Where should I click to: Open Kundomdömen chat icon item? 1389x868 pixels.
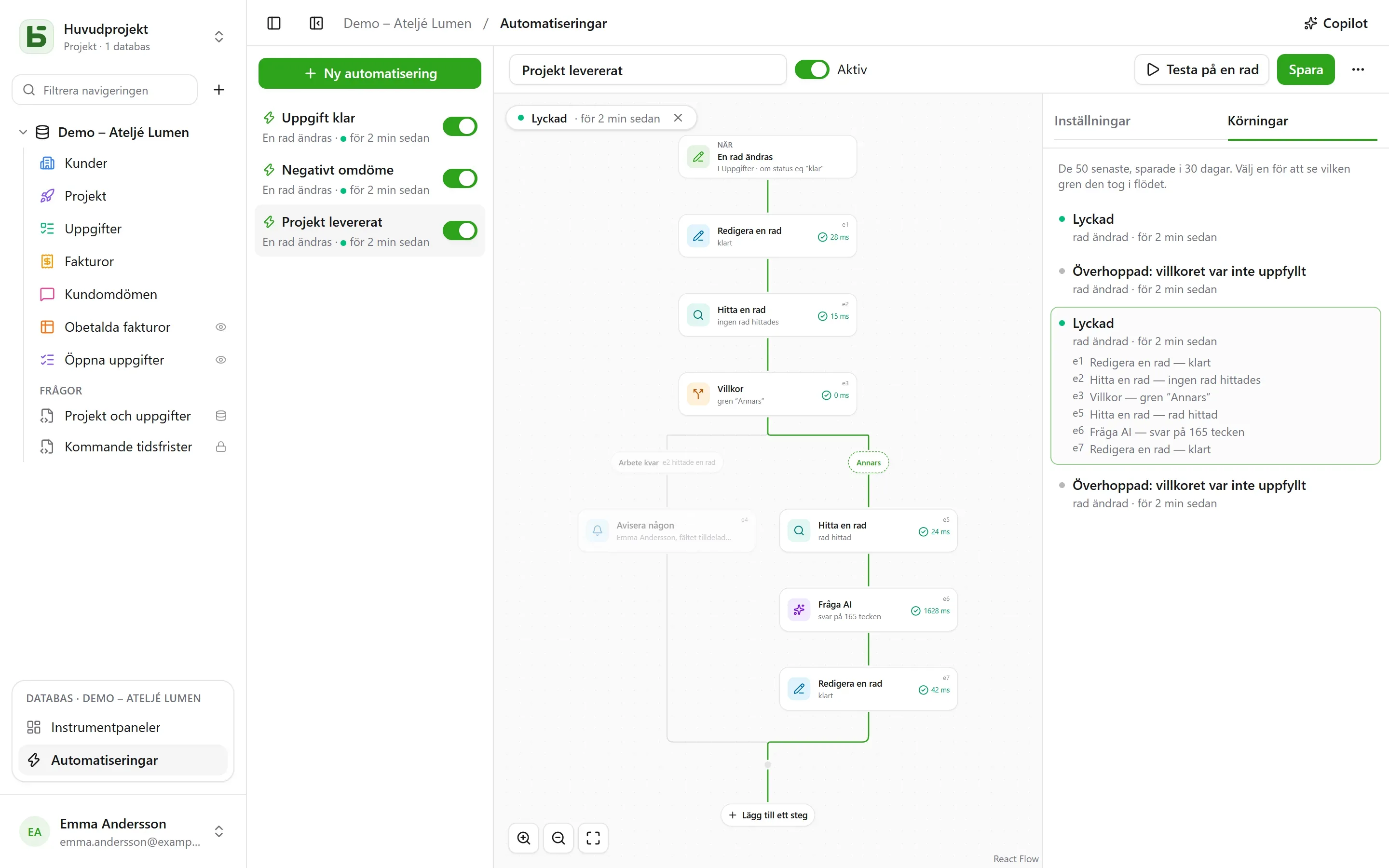click(132, 294)
